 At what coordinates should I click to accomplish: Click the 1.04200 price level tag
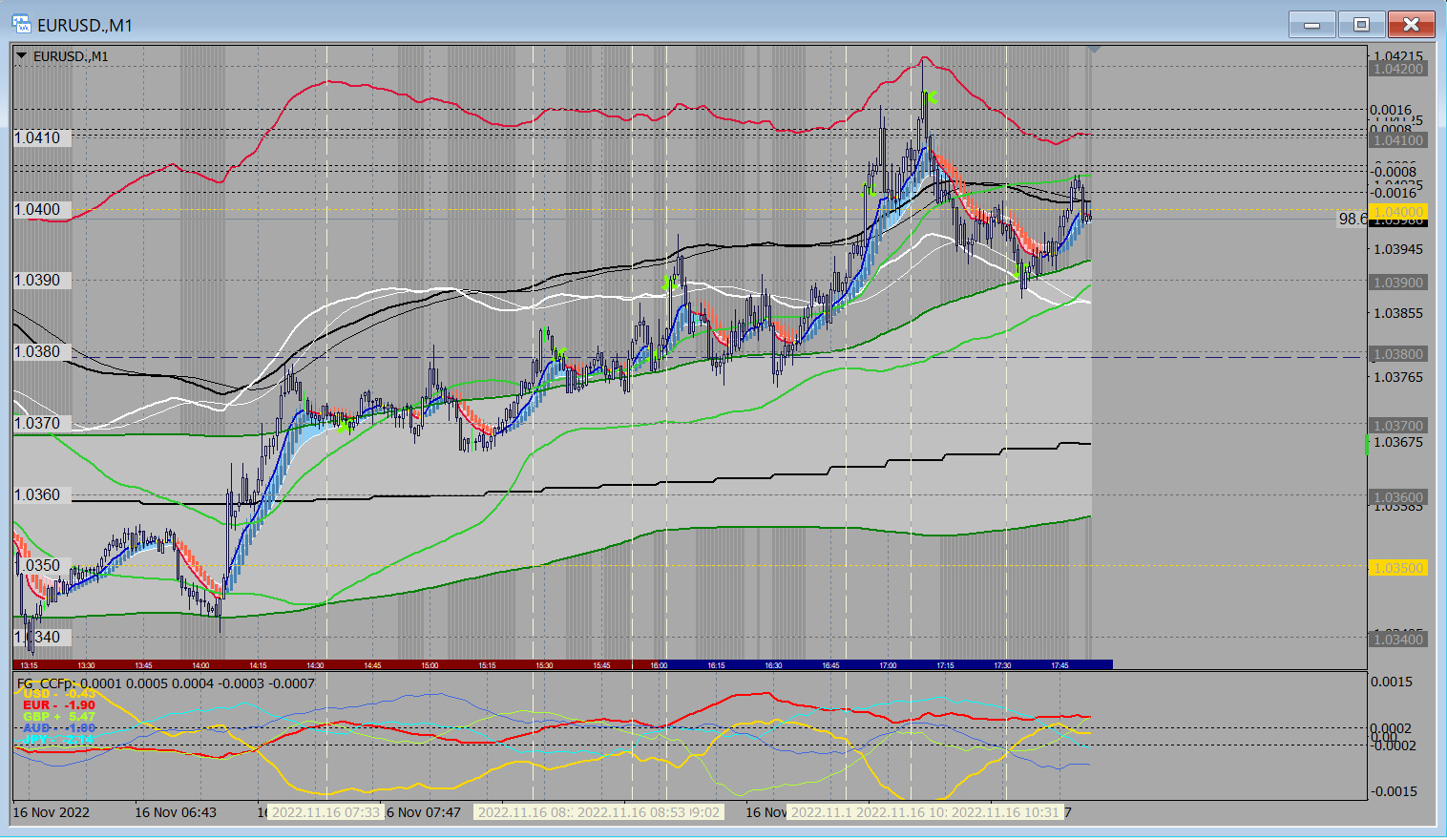click(x=1398, y=69)
